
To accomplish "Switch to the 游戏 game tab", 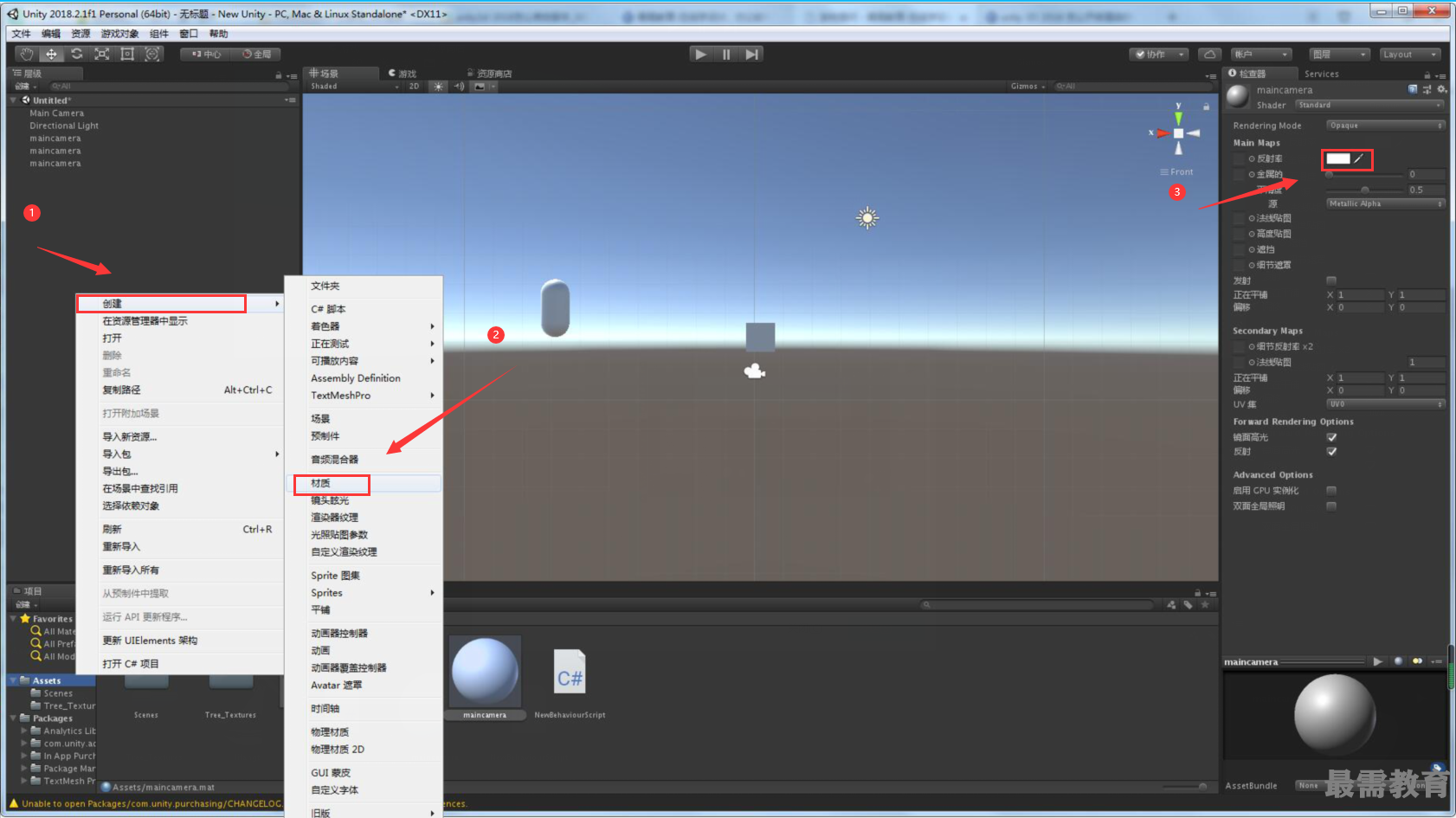I will point(403,74).
